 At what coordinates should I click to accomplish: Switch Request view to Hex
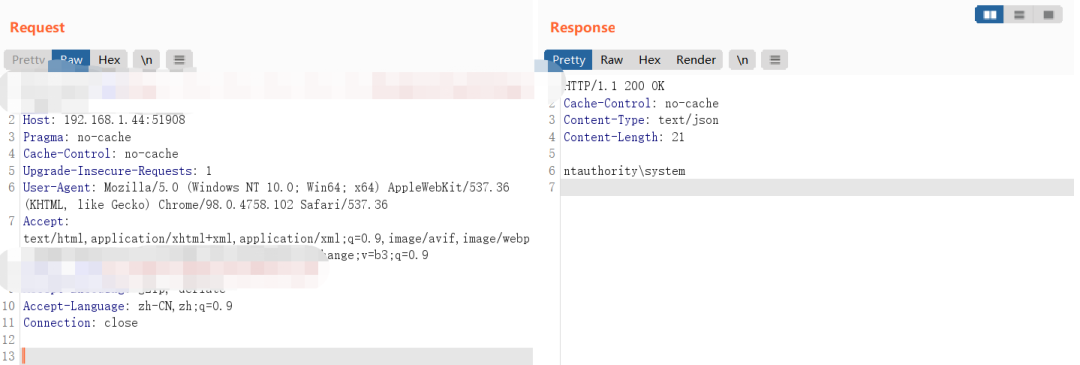pos(109,60)
